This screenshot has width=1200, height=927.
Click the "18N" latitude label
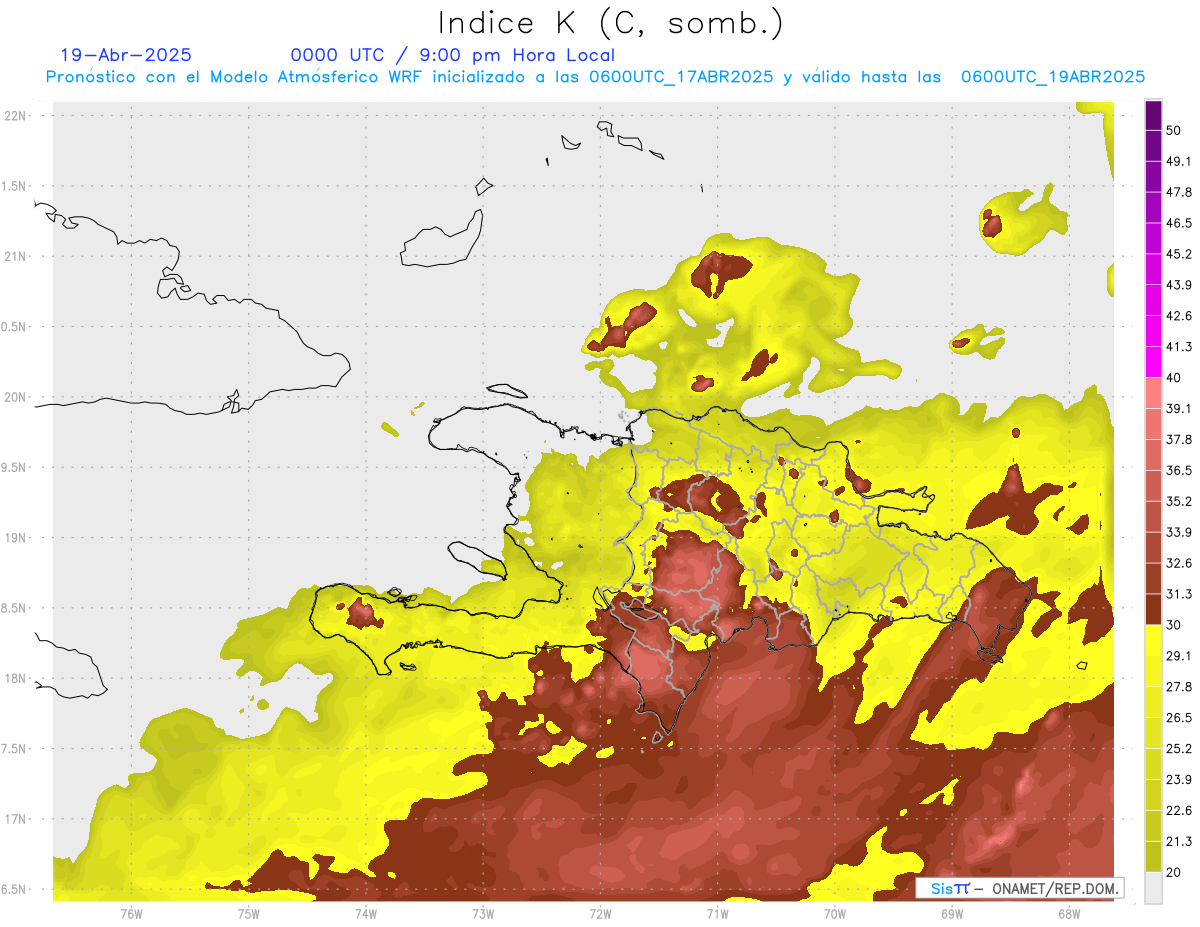pyautogui.click(x=15, y=679)
